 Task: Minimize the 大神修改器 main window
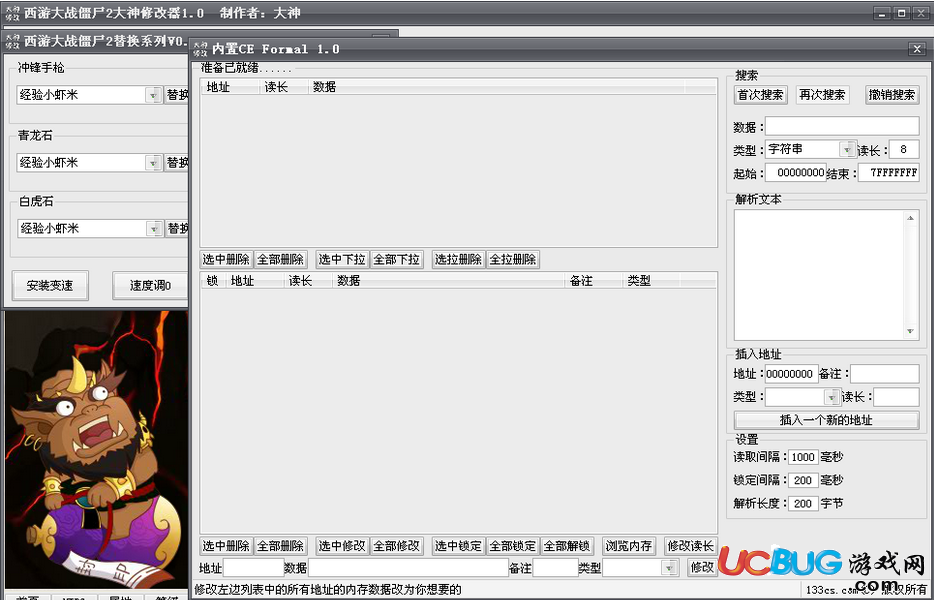click(x=883, y=13)
